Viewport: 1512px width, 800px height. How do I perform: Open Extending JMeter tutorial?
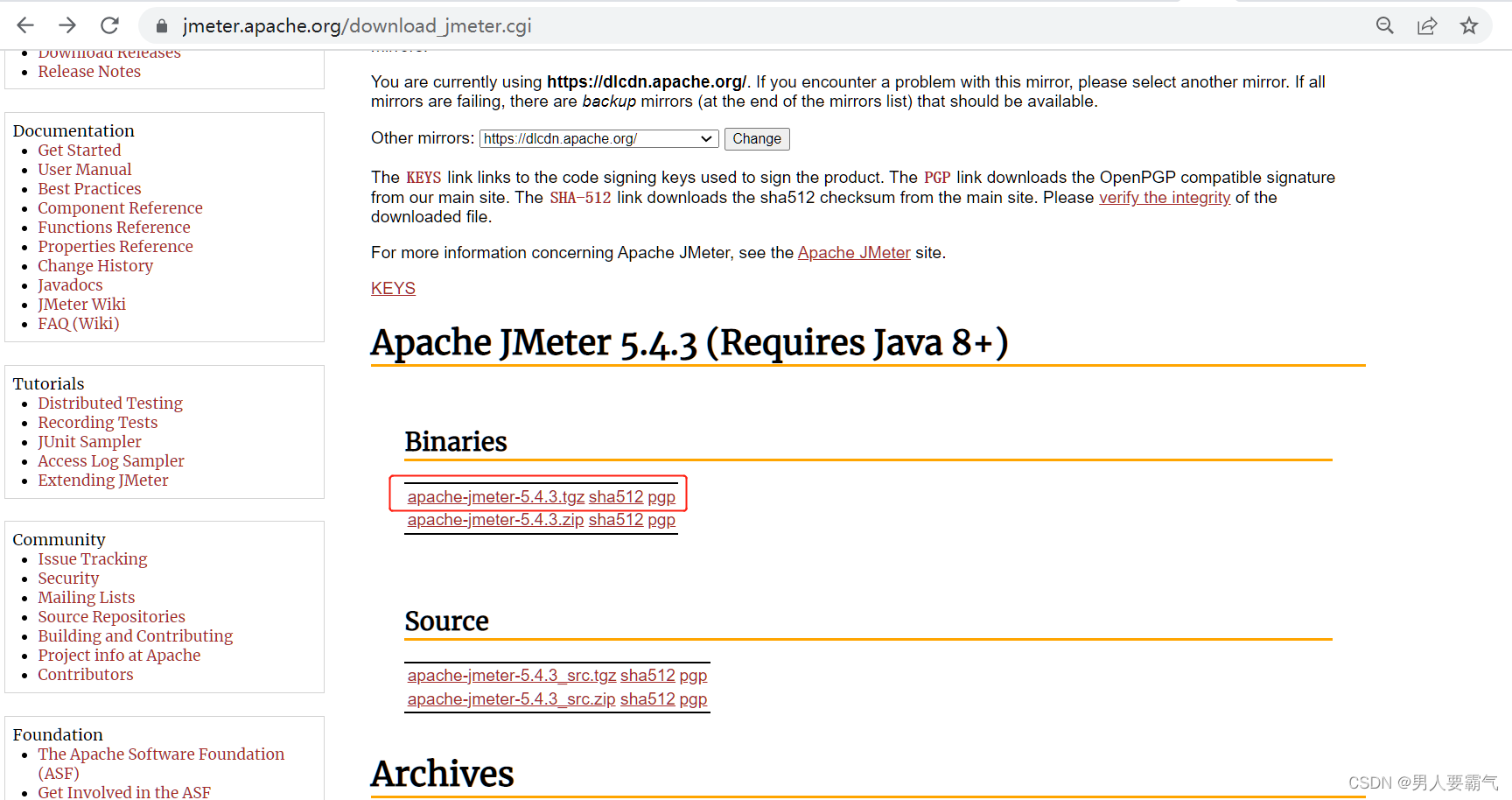point(103,481)
